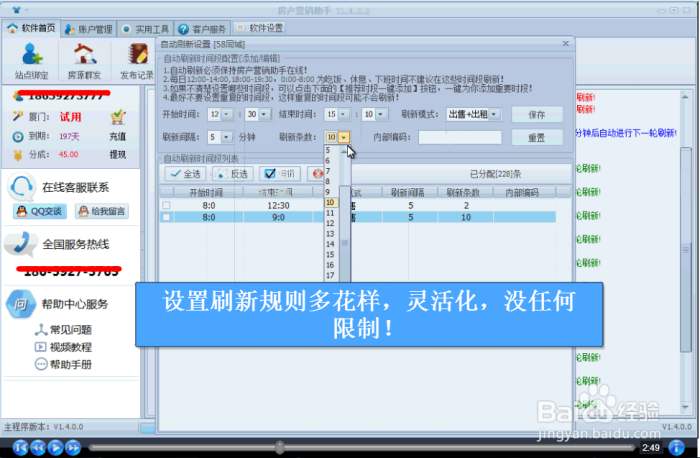Fast-forward the video in the player
The width and height of the screenshot is (700, 458).
click(72, 447)
